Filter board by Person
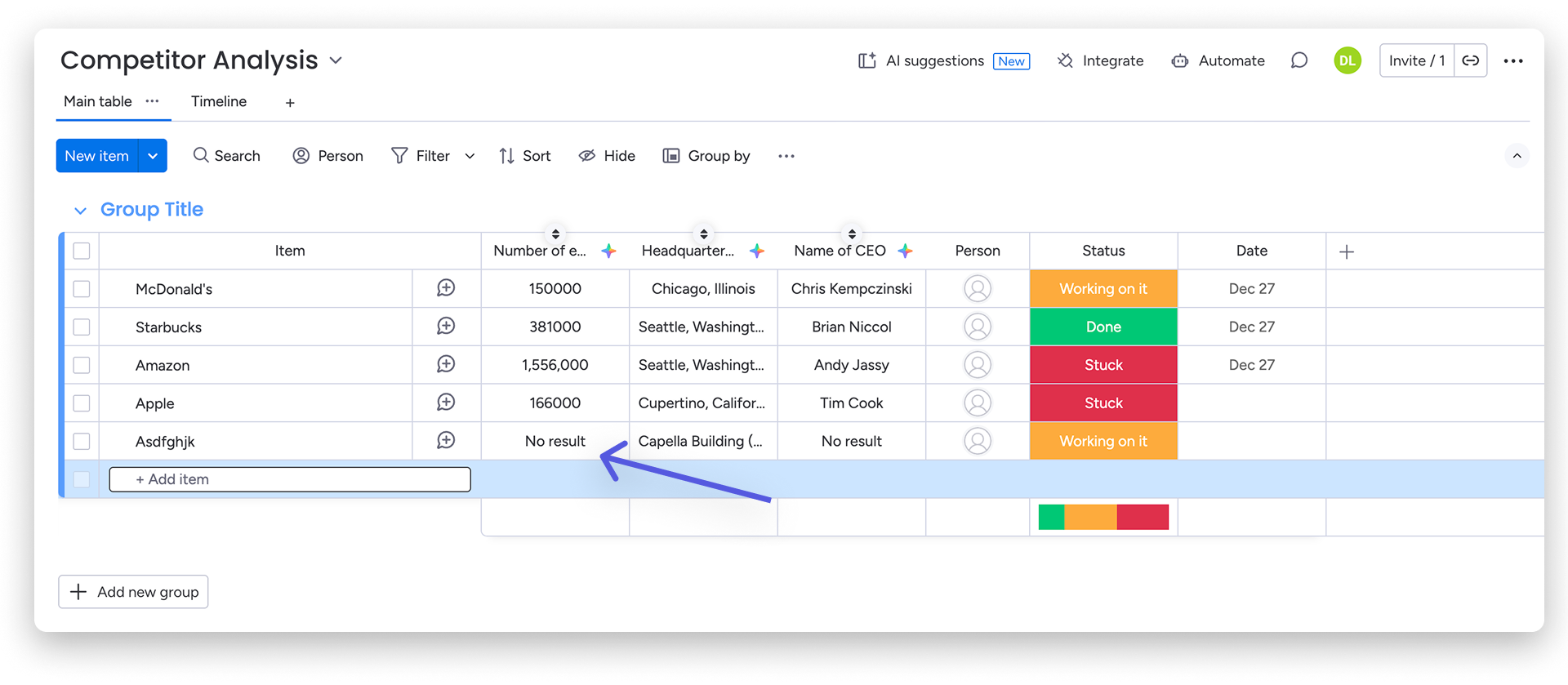The height and width of the screenshot is (685, 1568). tap(327, 155)
